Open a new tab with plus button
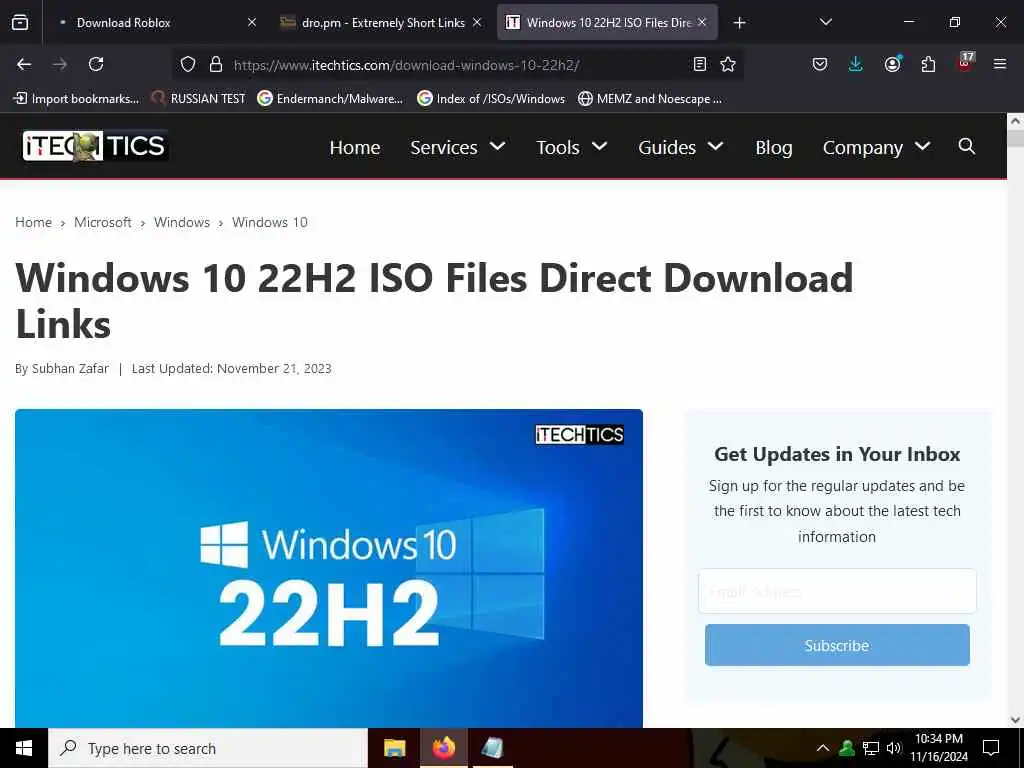This screenshot has width=1024, height=768. (x=739, y=23)
